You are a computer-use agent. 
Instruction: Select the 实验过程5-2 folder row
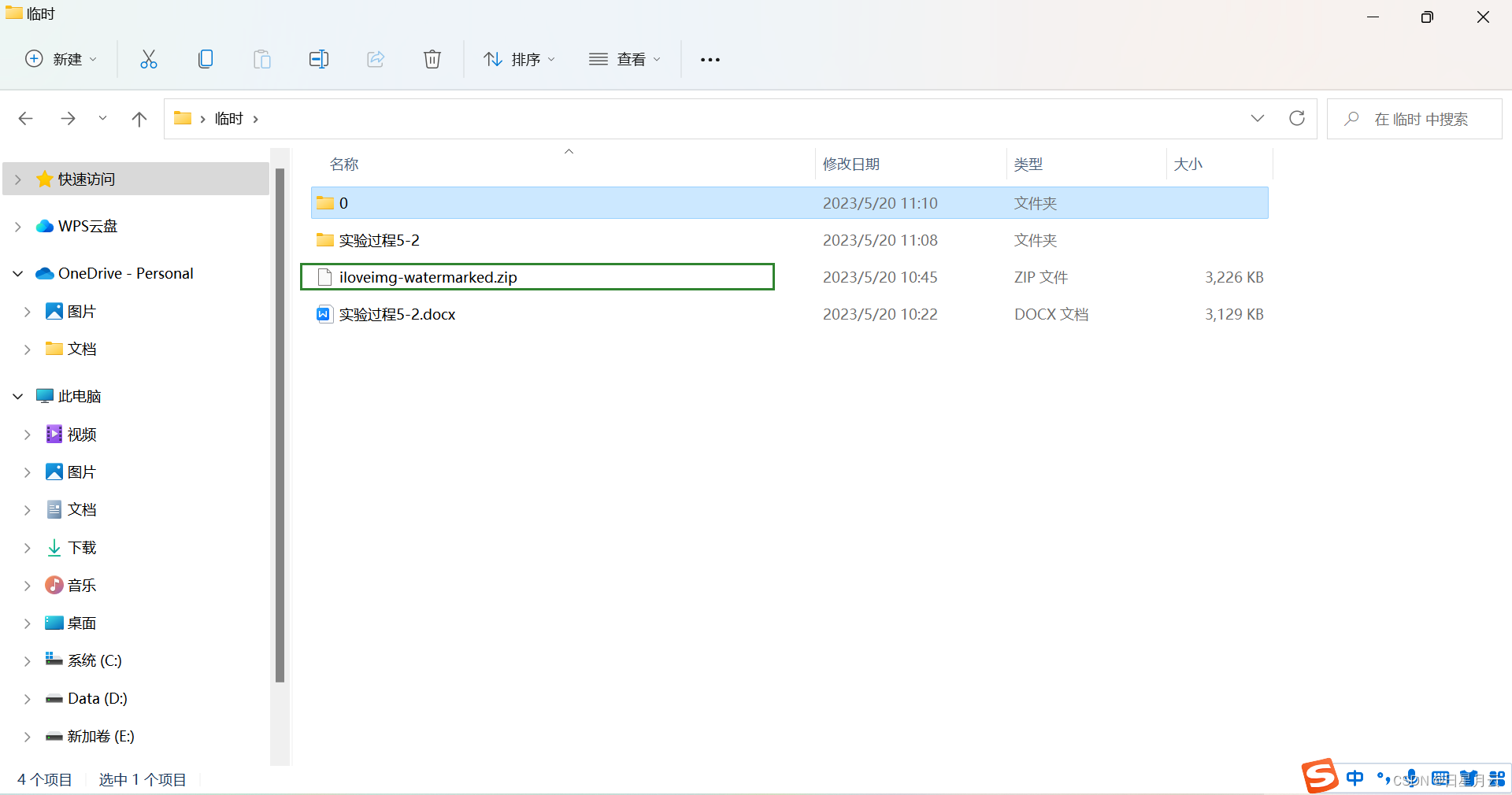tap(790, 240)
